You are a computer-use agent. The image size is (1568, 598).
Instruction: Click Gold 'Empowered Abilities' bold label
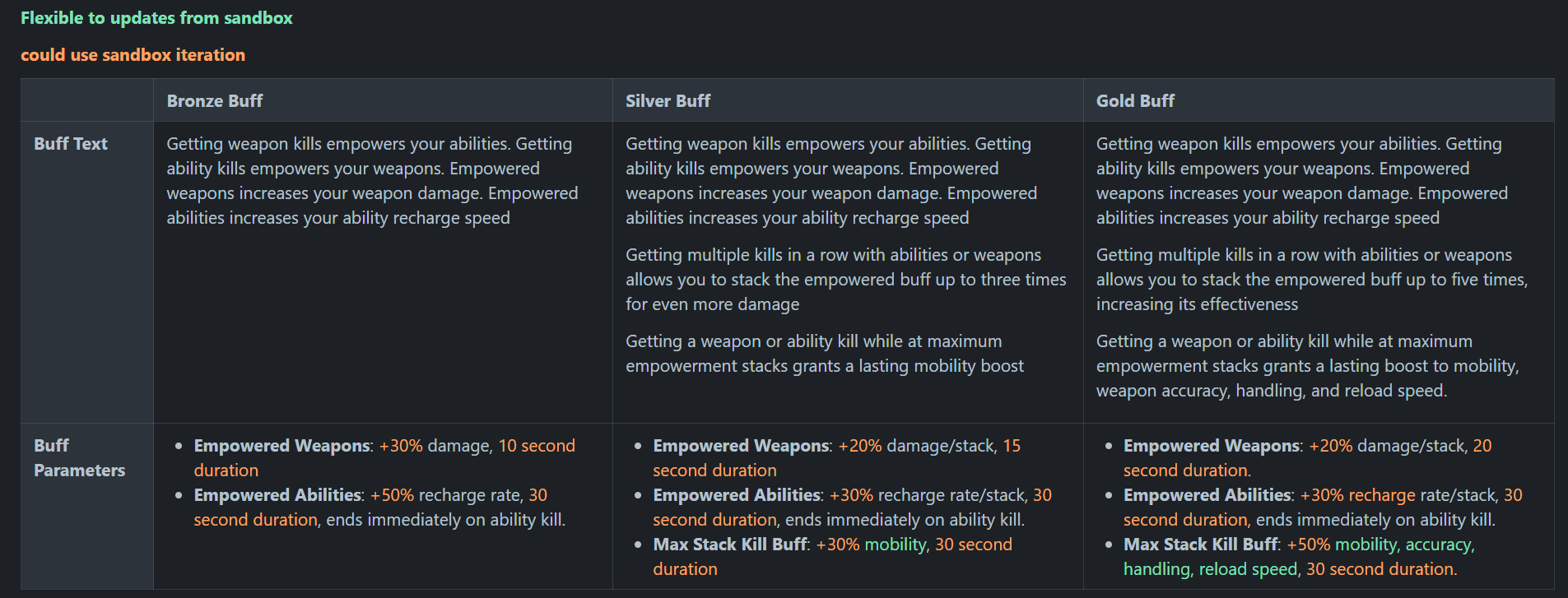pyautogui.click(x=1207, y=494)
